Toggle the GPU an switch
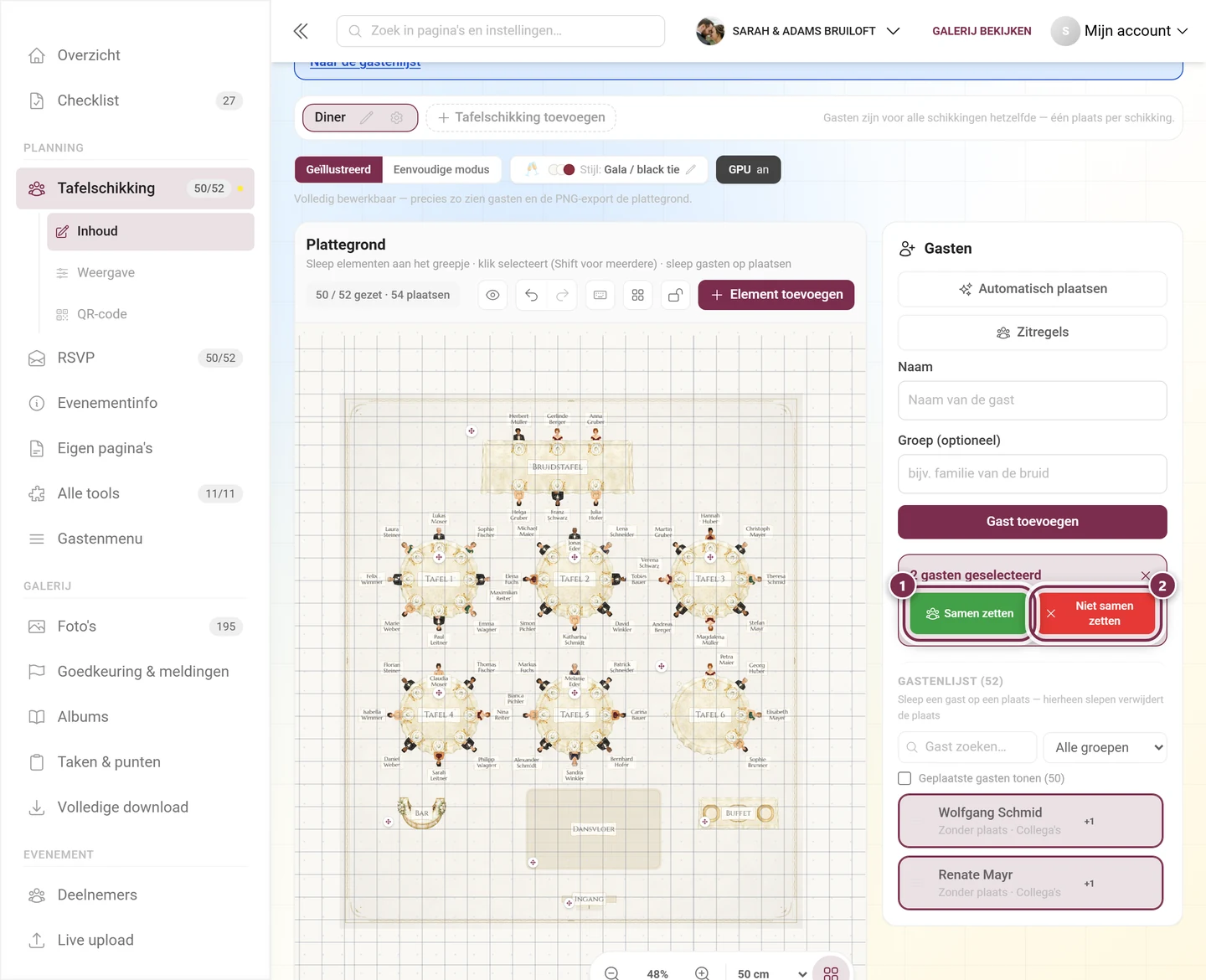 tap(749, 170)
